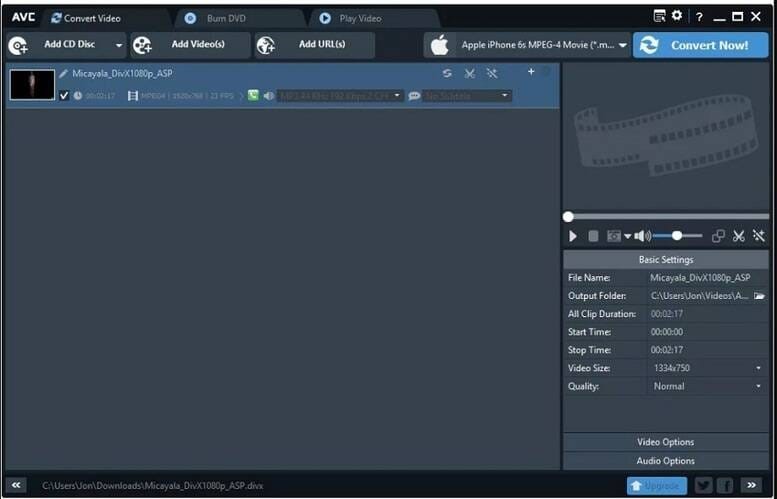The height and width of the screenshot is (499, 777).
Task: Click Convert Now! button
Action: pos(701,45)
